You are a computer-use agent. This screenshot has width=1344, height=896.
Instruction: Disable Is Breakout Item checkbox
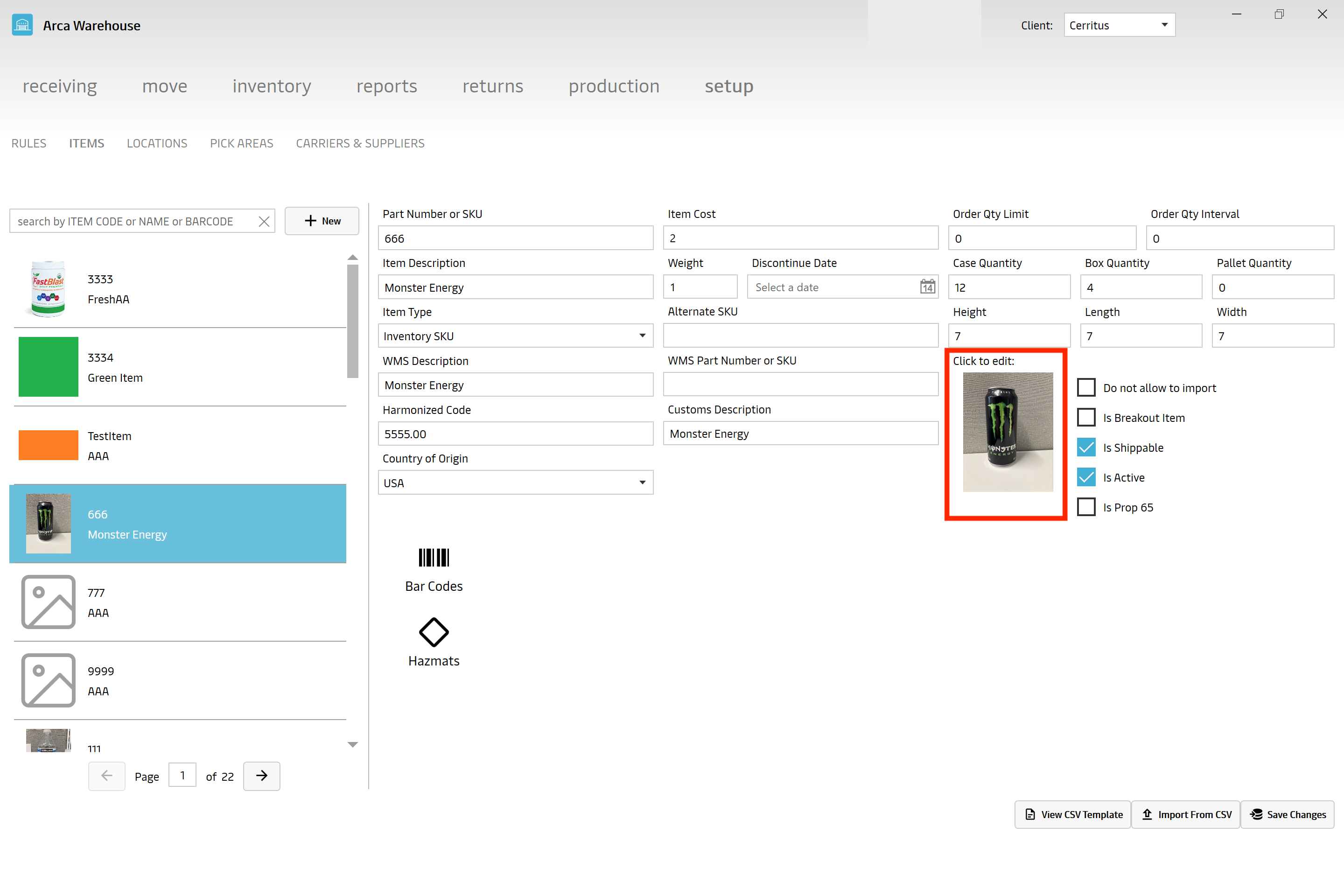click(1086, 417)
